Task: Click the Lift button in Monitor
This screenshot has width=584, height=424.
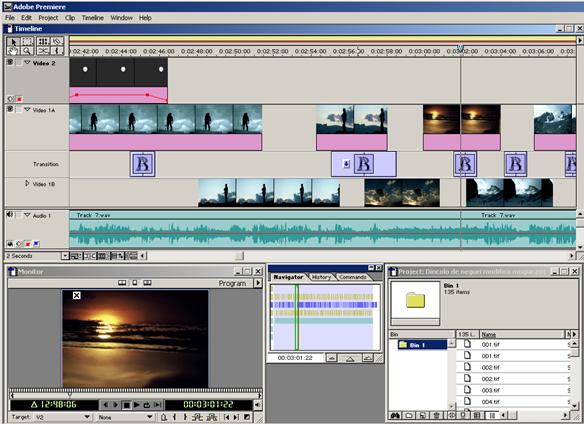Action: (x=197, y=417)
